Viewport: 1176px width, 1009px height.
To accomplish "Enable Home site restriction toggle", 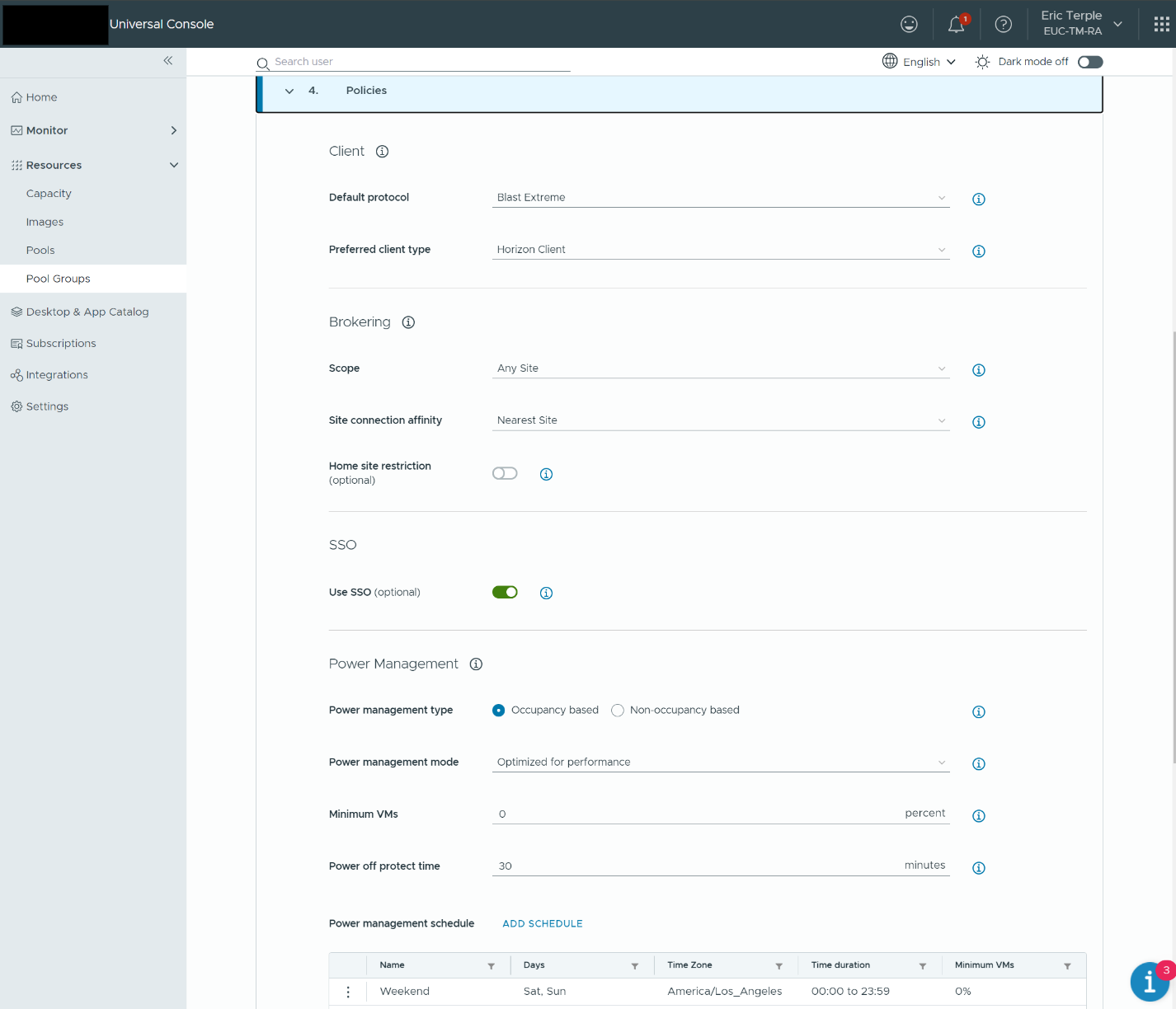I will 505,473.
